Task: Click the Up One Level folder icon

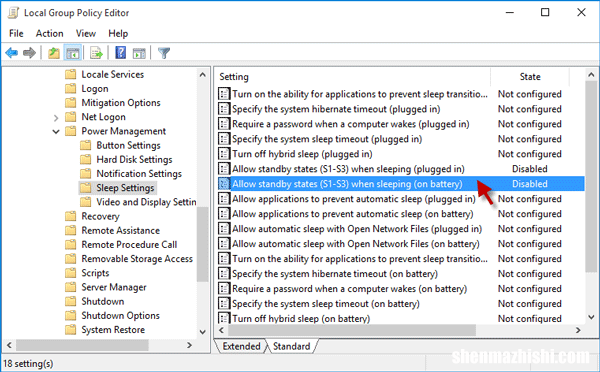Action: click(x=54, y=53)
